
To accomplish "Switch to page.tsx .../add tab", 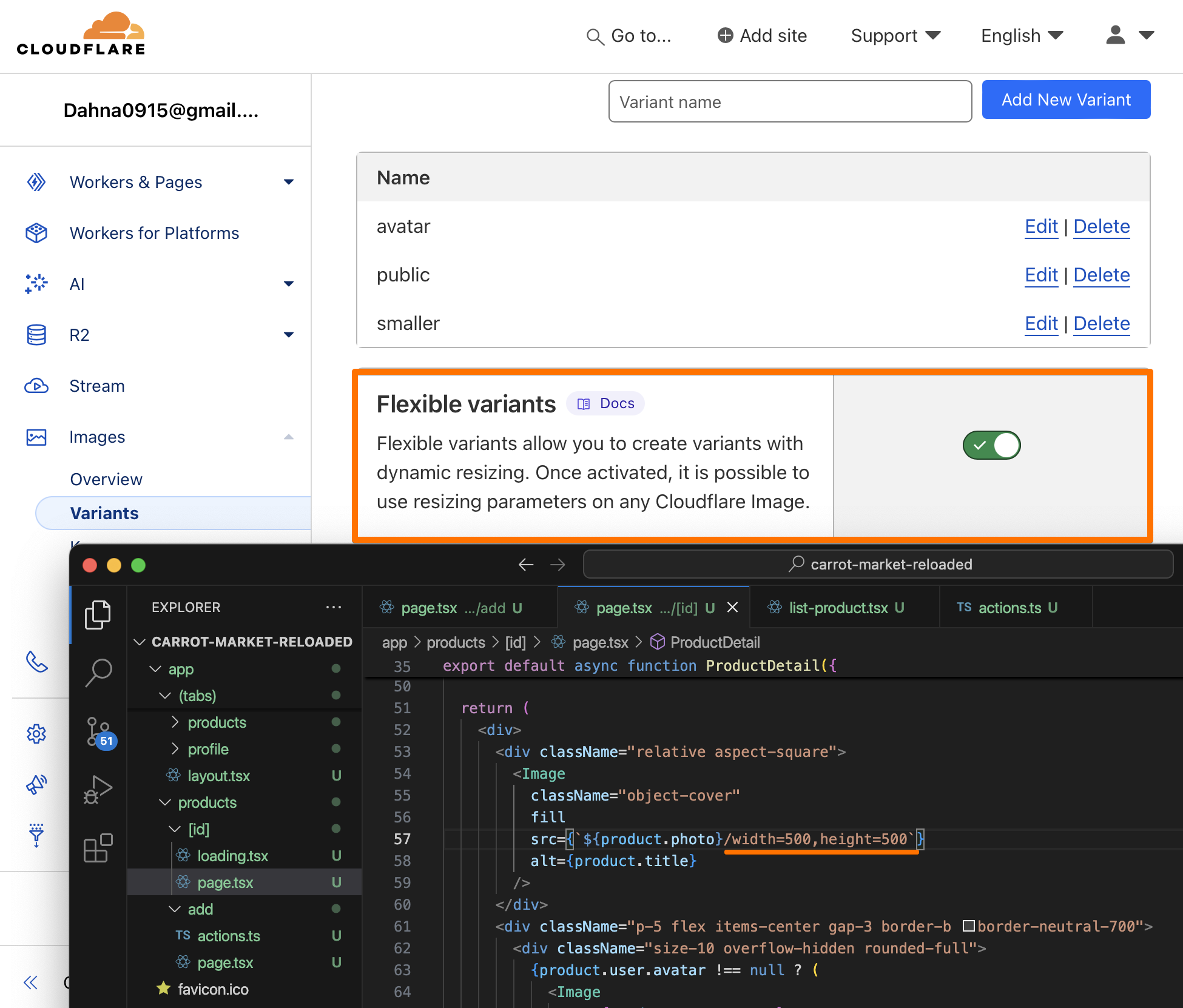I will point(460,608).
